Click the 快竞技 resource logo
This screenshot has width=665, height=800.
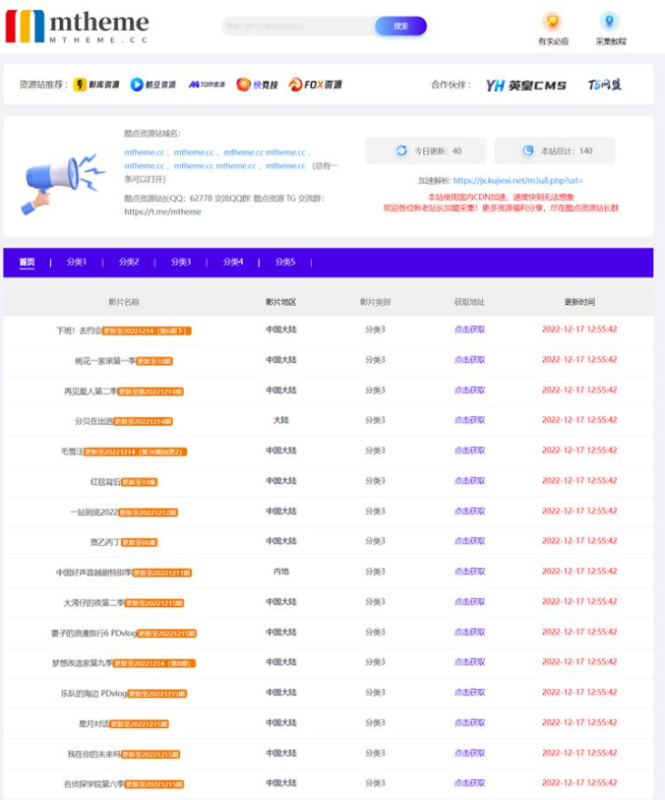(x=258, y=85)
